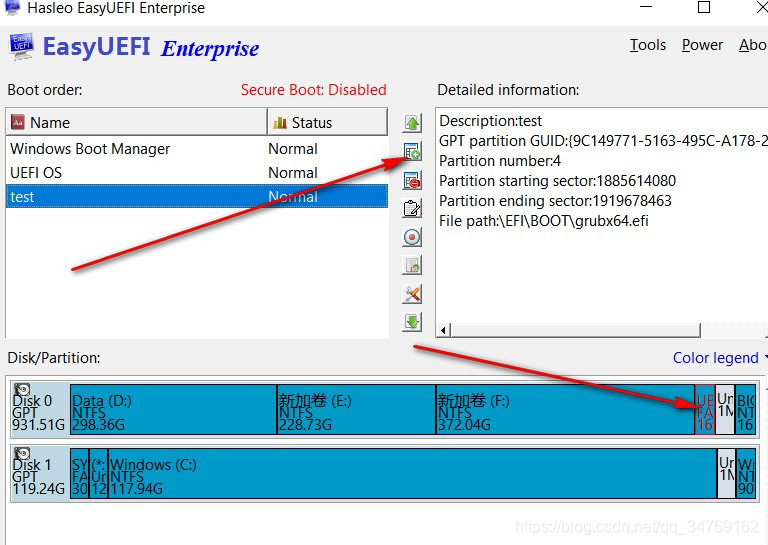Click the Partition starting sector line
Viewport: 768px width, 545px height.
[x=557, y=181]
